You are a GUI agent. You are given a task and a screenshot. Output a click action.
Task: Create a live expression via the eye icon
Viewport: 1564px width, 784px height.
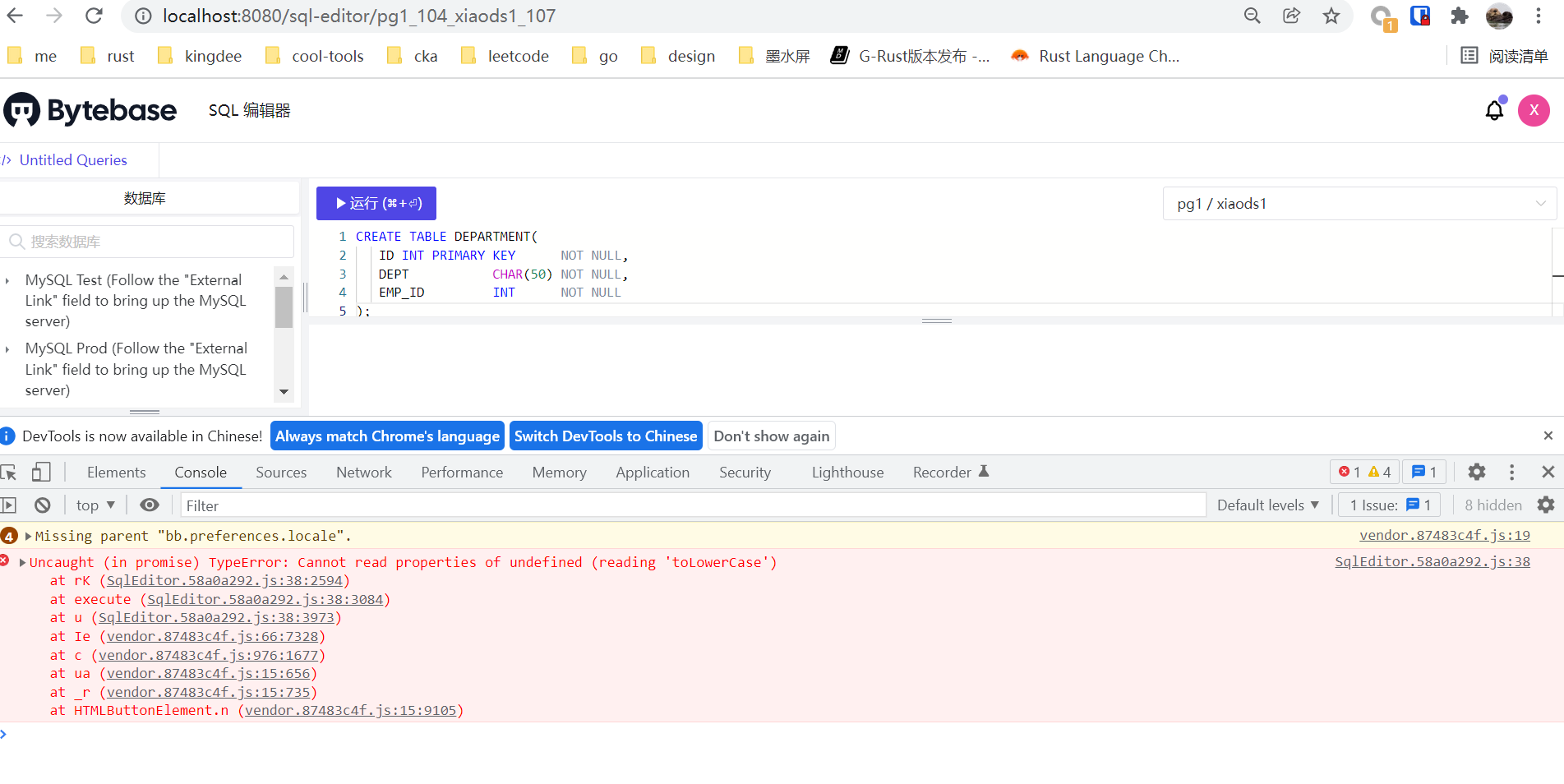point(149,505)
